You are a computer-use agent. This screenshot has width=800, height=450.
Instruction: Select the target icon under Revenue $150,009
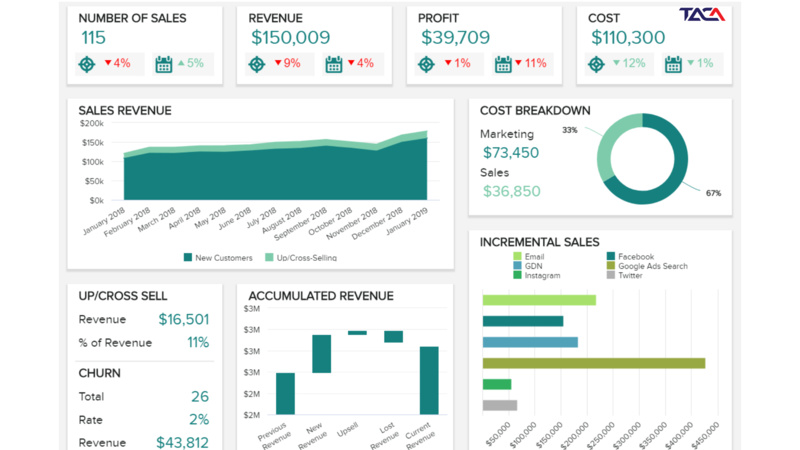click(258, 64)
